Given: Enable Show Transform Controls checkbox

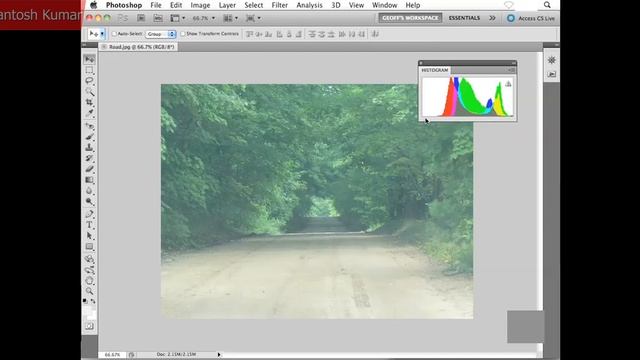Looking at the screenshot, I should 183,34.
